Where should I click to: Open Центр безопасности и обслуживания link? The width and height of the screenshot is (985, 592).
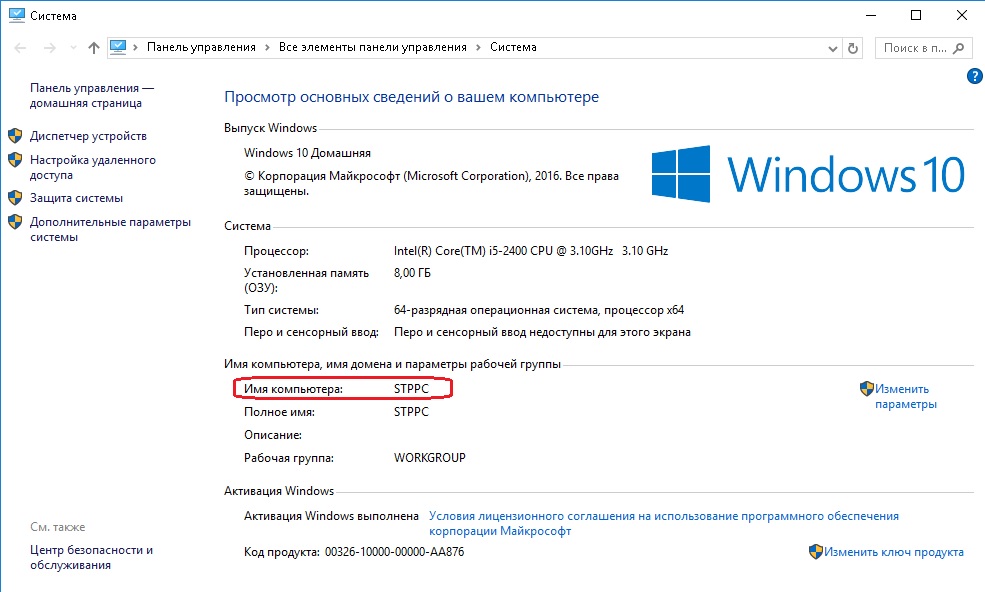tap(91, 557)
